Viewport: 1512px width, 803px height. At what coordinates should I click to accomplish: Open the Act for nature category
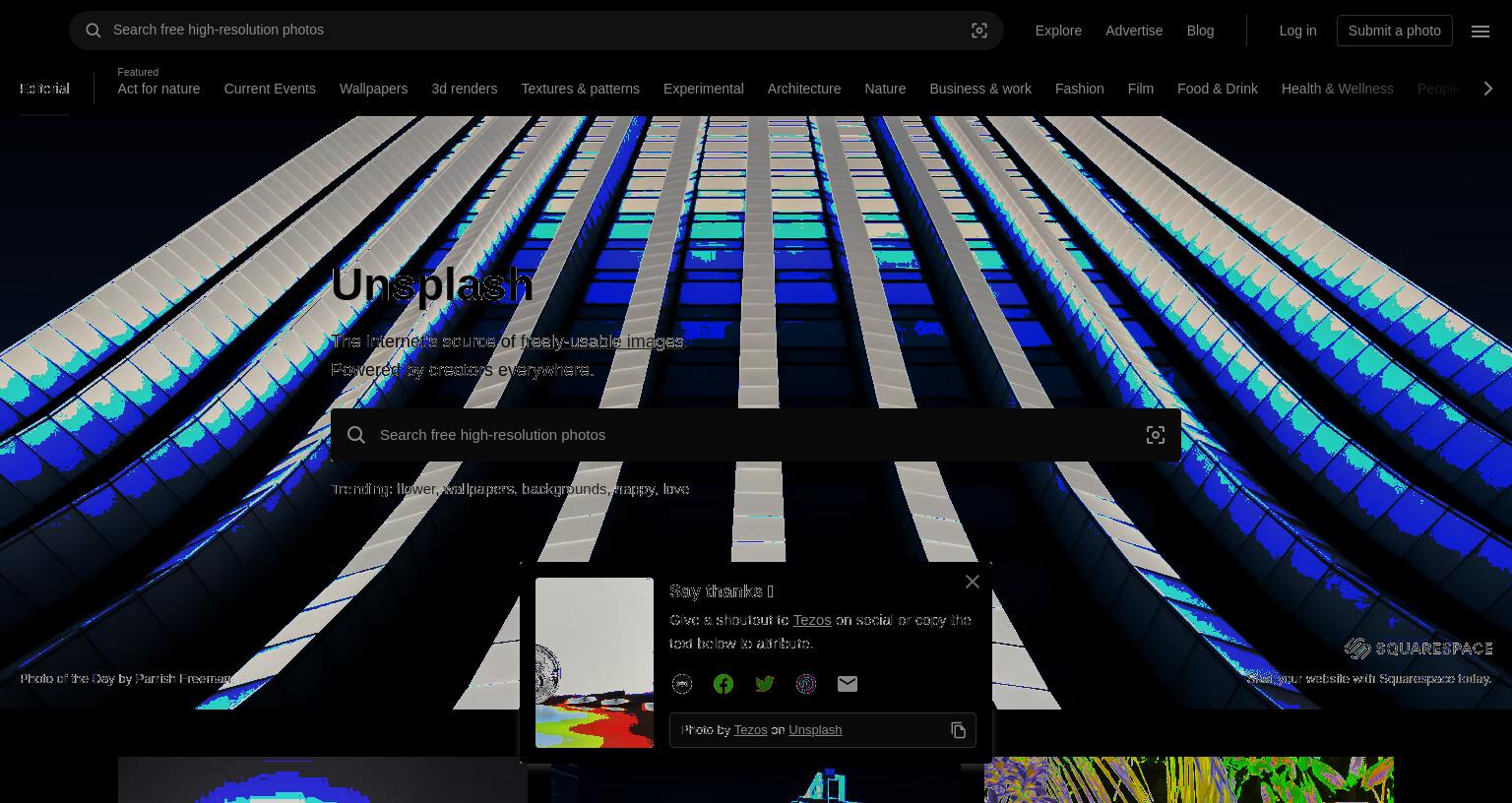coord(158,89)
